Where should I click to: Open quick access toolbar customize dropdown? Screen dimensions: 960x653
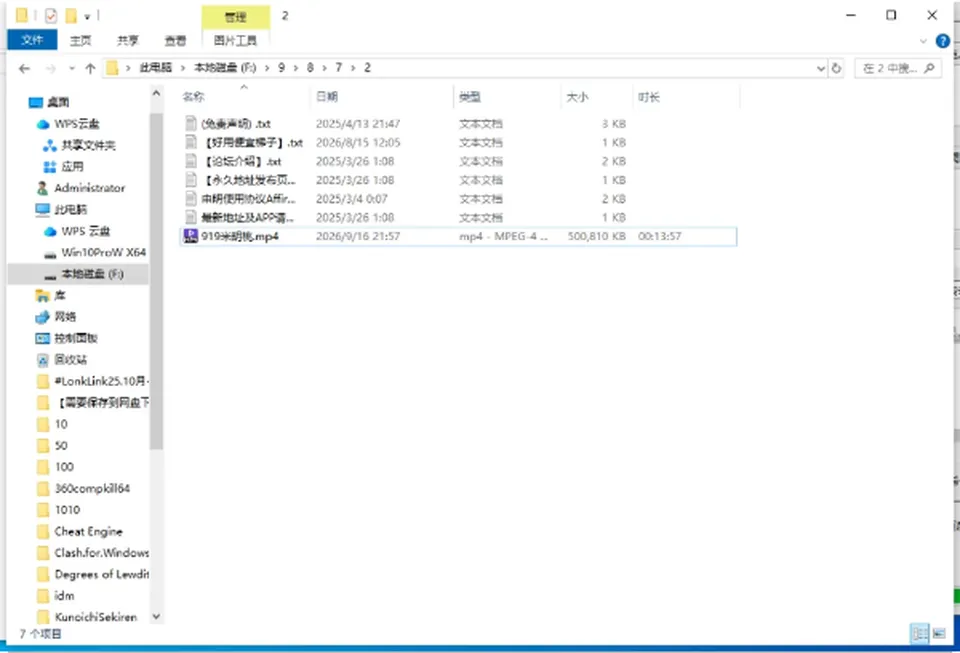click(87, 16)
